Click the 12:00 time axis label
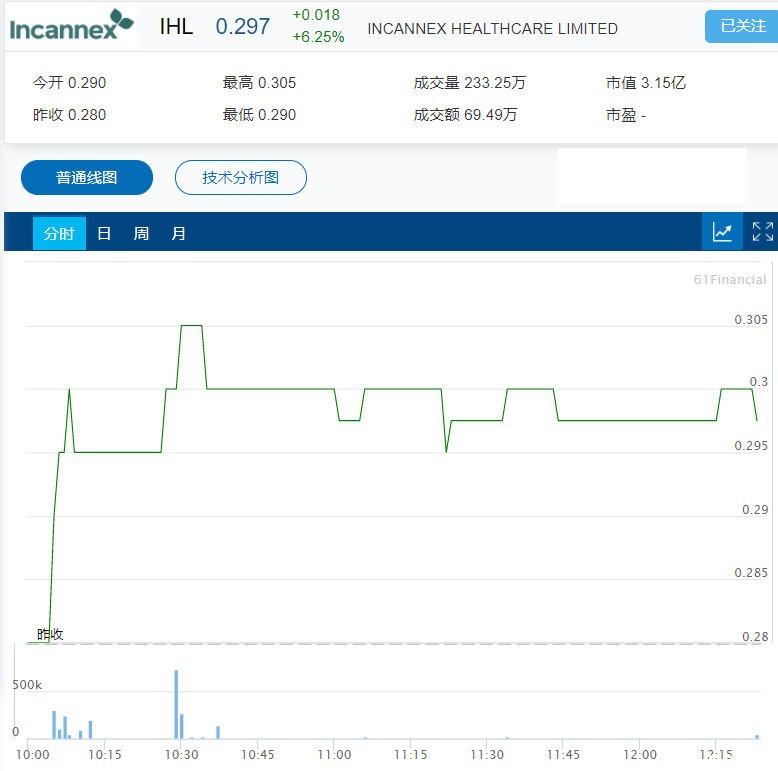The height and width of the screenshot is (771, 778). [640, 755]
